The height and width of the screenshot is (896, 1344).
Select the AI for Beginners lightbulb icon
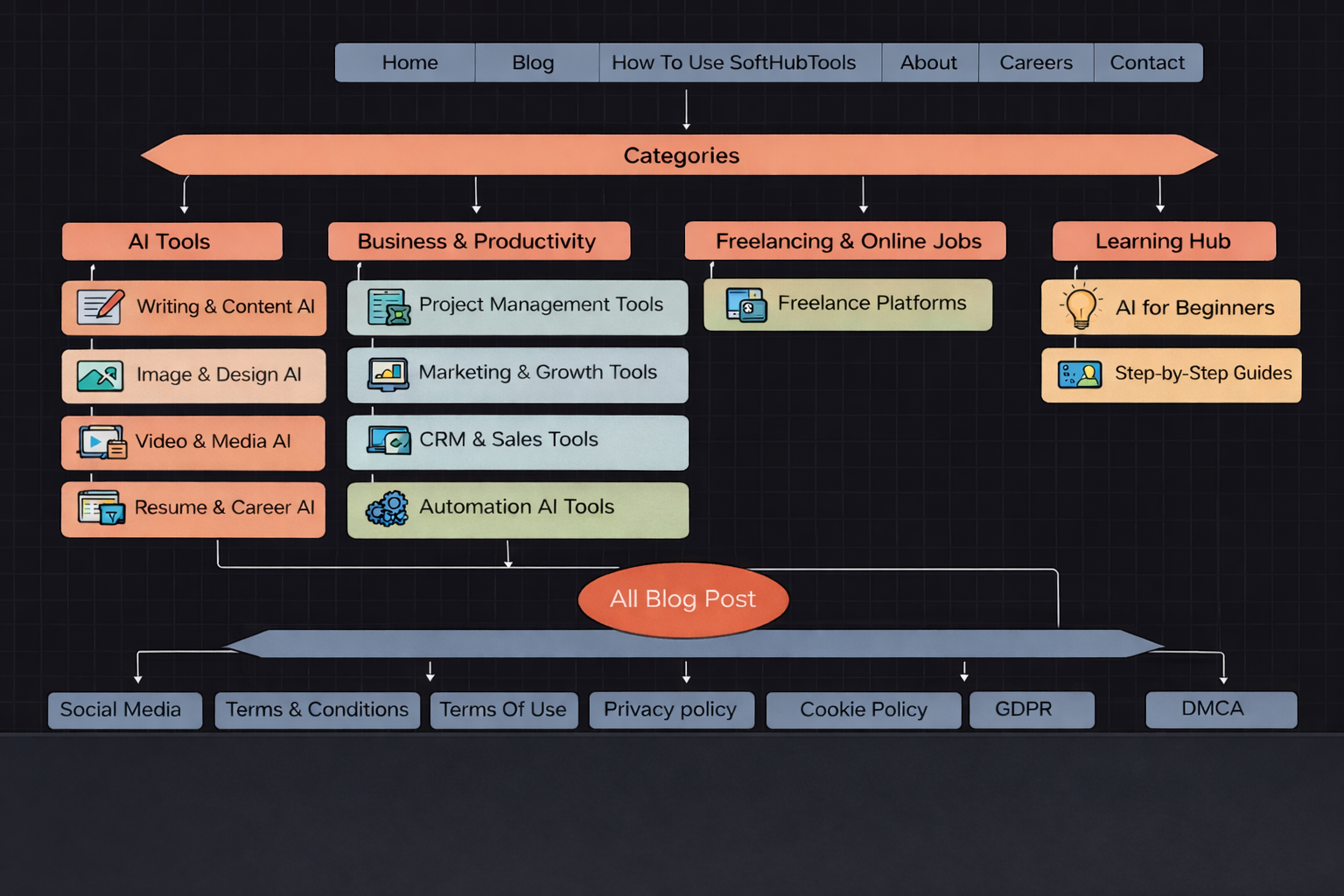1081,307
